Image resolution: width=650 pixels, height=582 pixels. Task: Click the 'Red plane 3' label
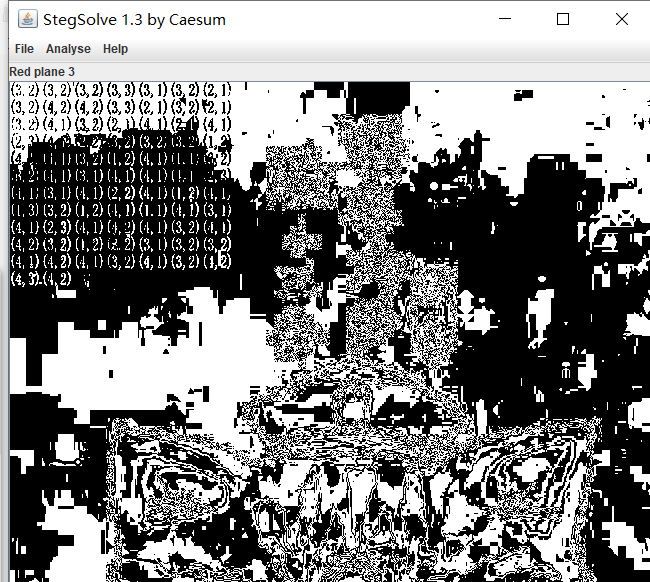(42, 72)
